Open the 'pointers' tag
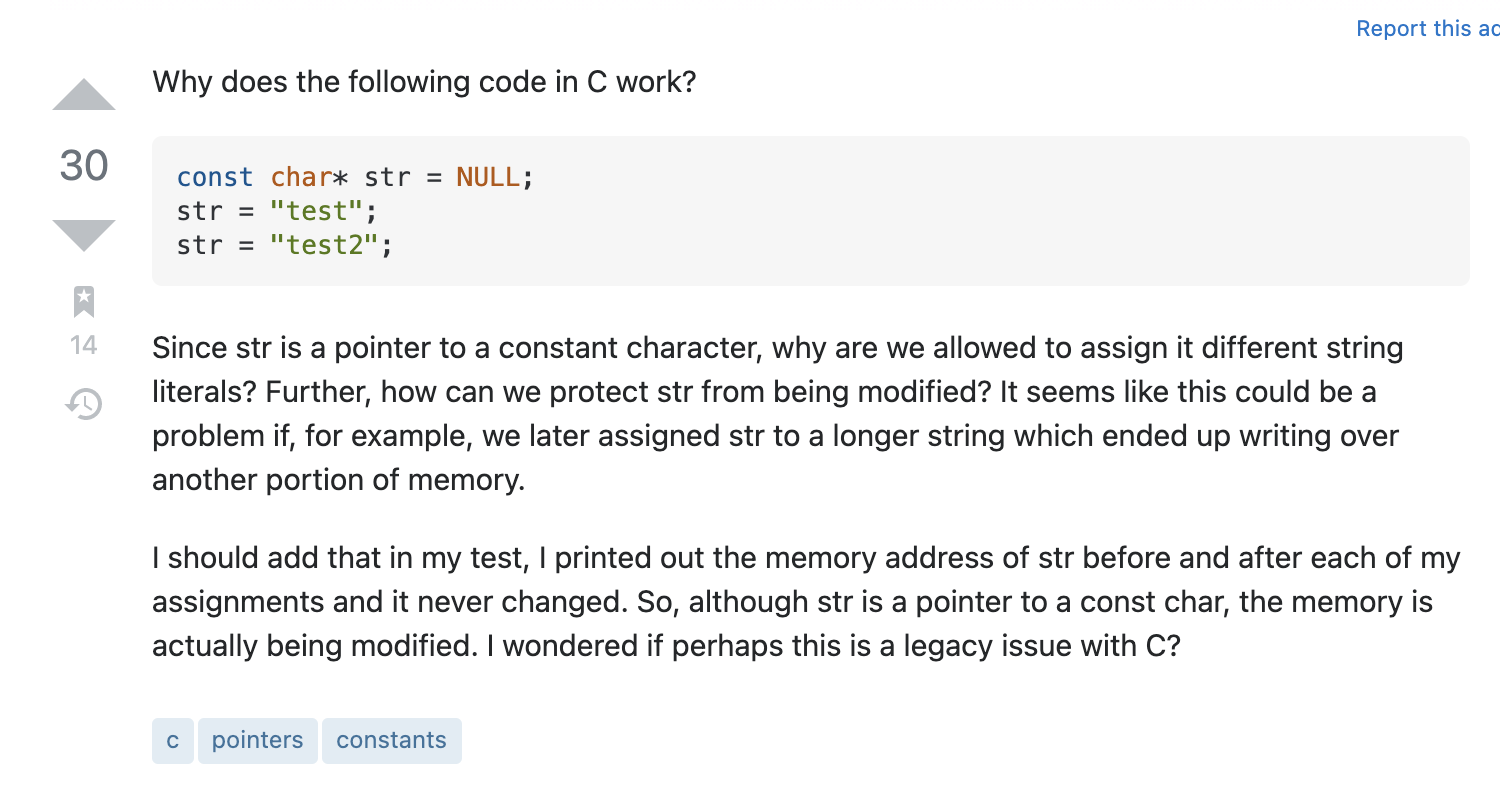The height and width of the screenshot is (804, 1500). tap(258, 741)
